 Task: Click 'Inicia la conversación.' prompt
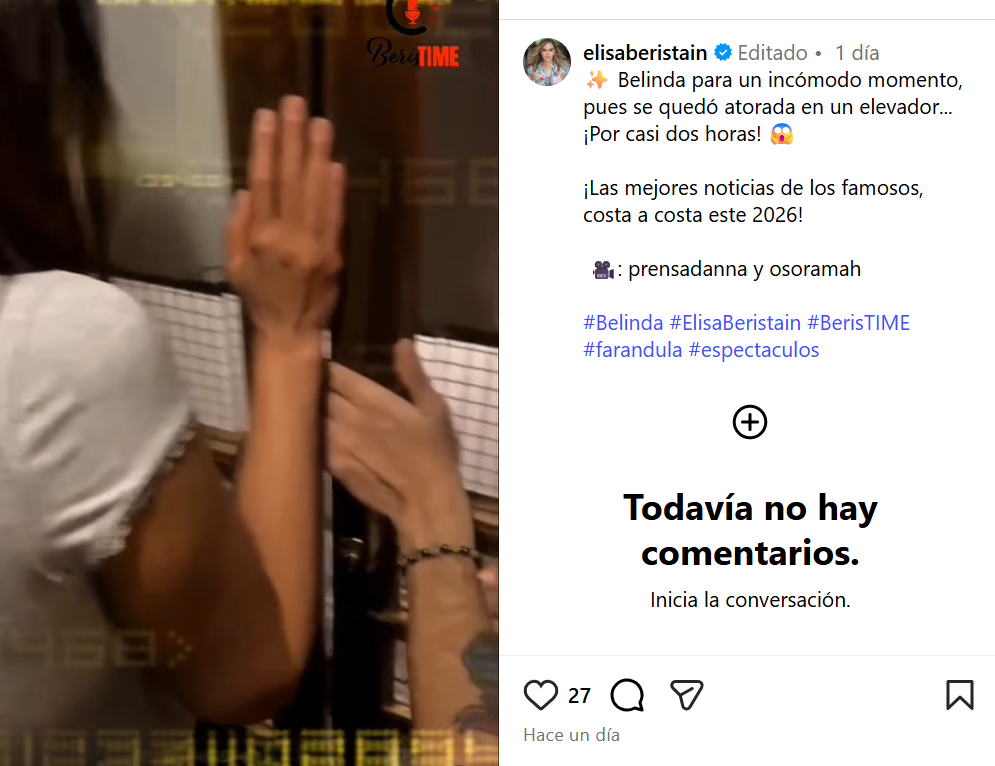750,600
